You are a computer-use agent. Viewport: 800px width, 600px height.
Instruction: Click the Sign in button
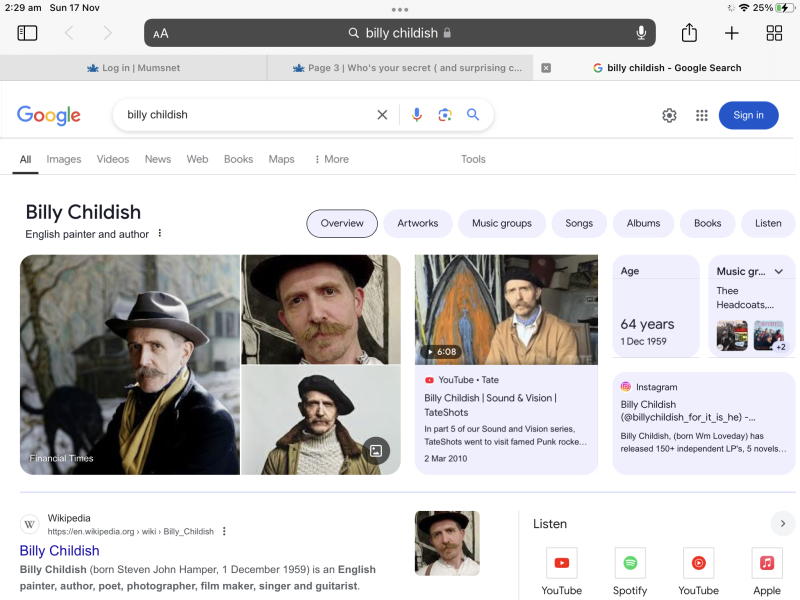[x=748, y=115]
